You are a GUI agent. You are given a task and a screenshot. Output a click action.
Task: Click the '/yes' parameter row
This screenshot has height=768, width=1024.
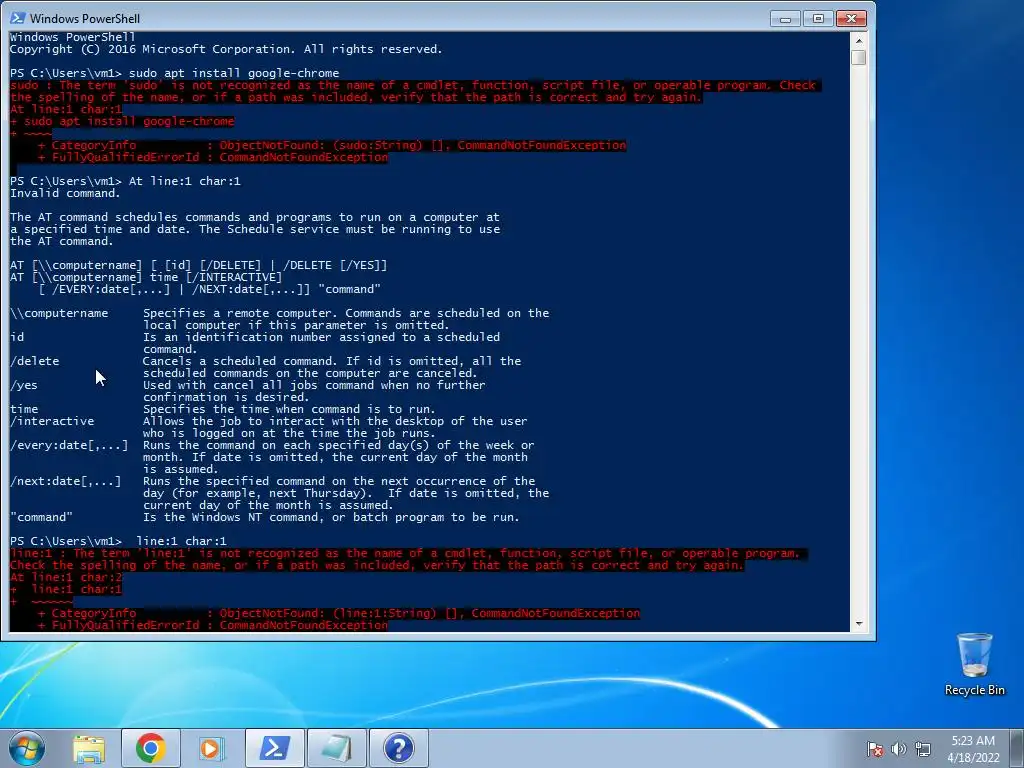[x=248, y=391]
